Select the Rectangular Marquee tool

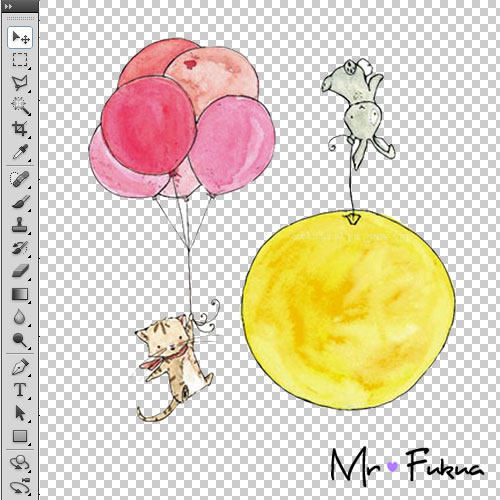click(20, 60)
